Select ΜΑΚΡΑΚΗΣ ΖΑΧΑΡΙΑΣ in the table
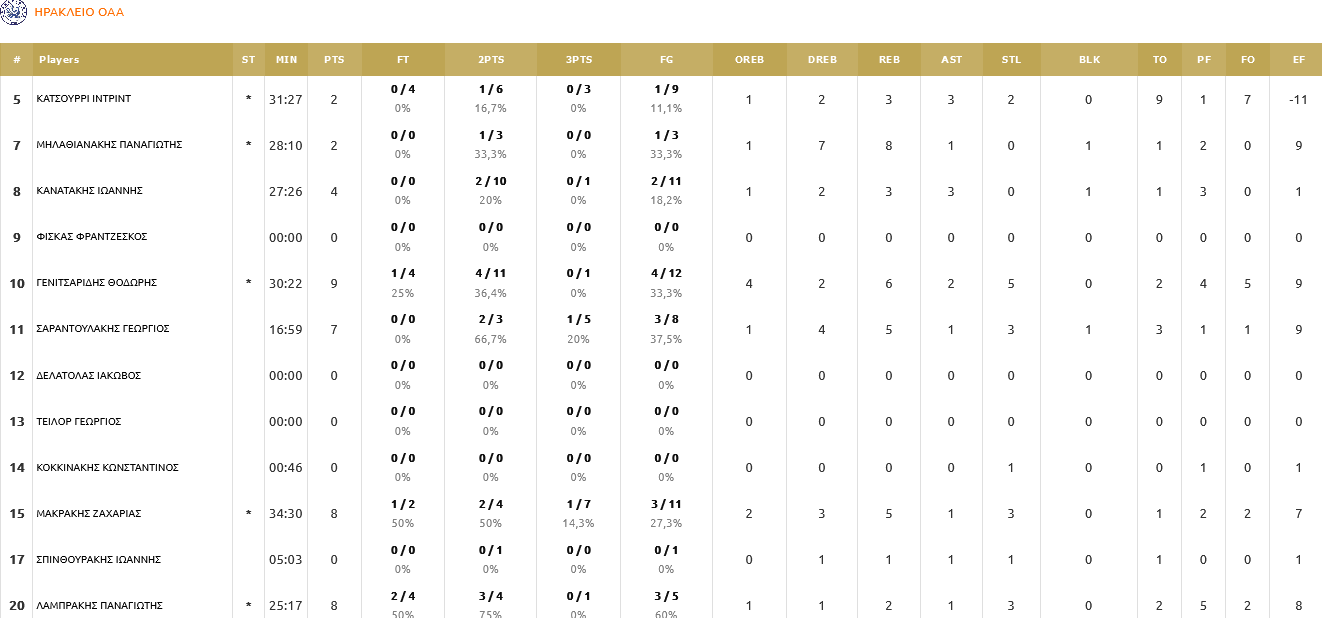The width and height of the screenshot is (1322, 618). tap(89, 513)
